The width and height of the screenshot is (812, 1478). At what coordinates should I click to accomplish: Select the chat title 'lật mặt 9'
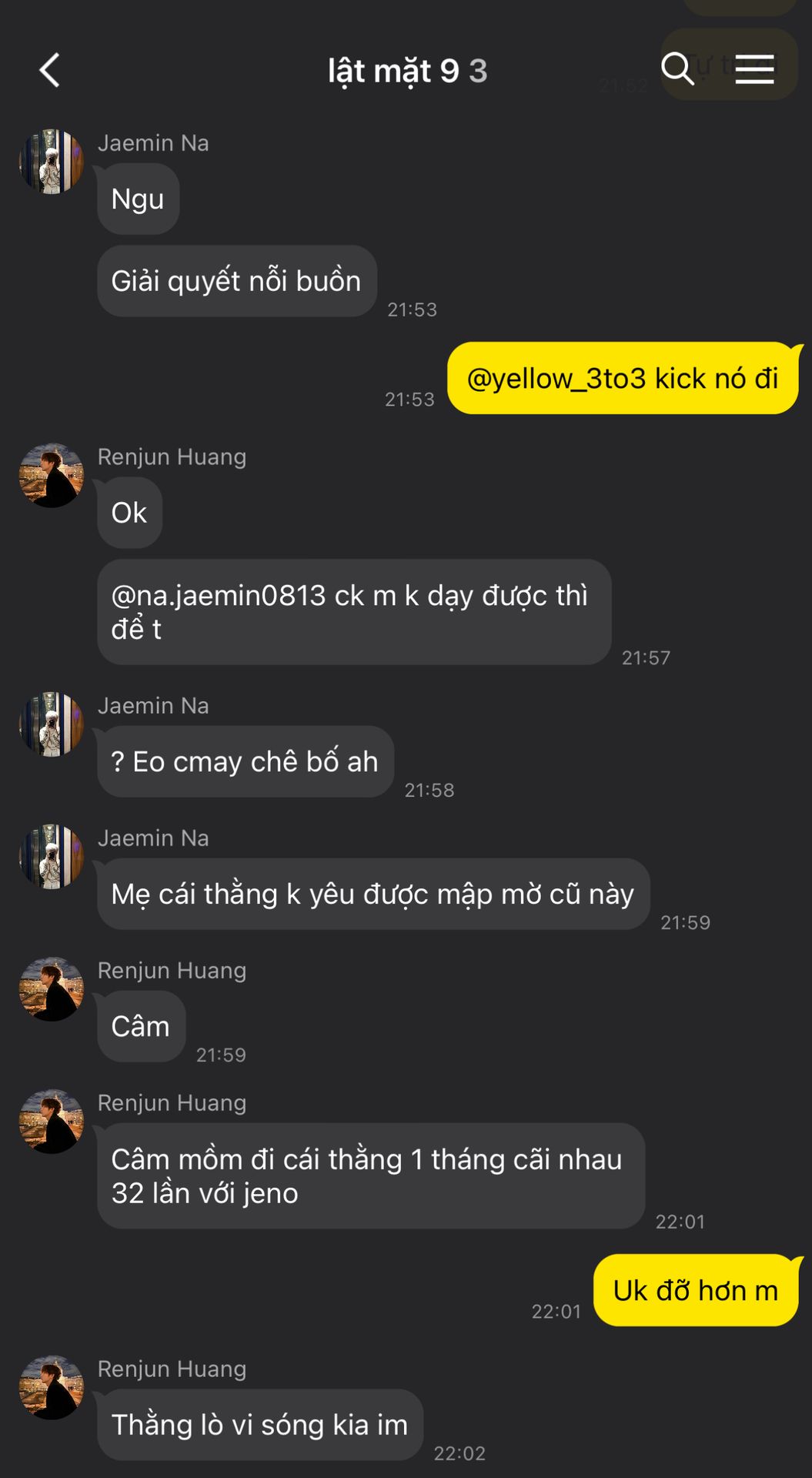point(393,71)
